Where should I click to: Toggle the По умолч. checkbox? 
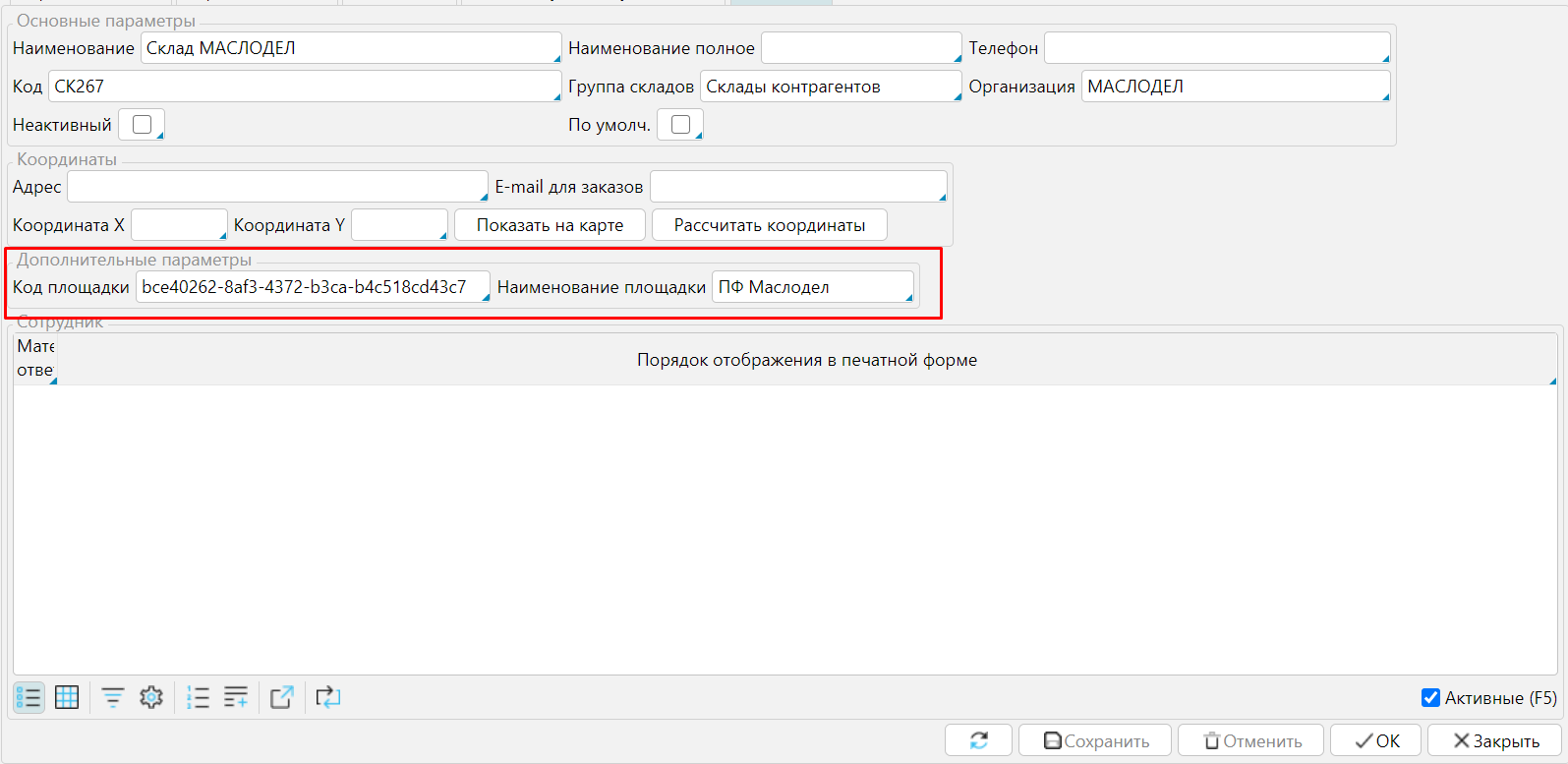tap(680, 125)
